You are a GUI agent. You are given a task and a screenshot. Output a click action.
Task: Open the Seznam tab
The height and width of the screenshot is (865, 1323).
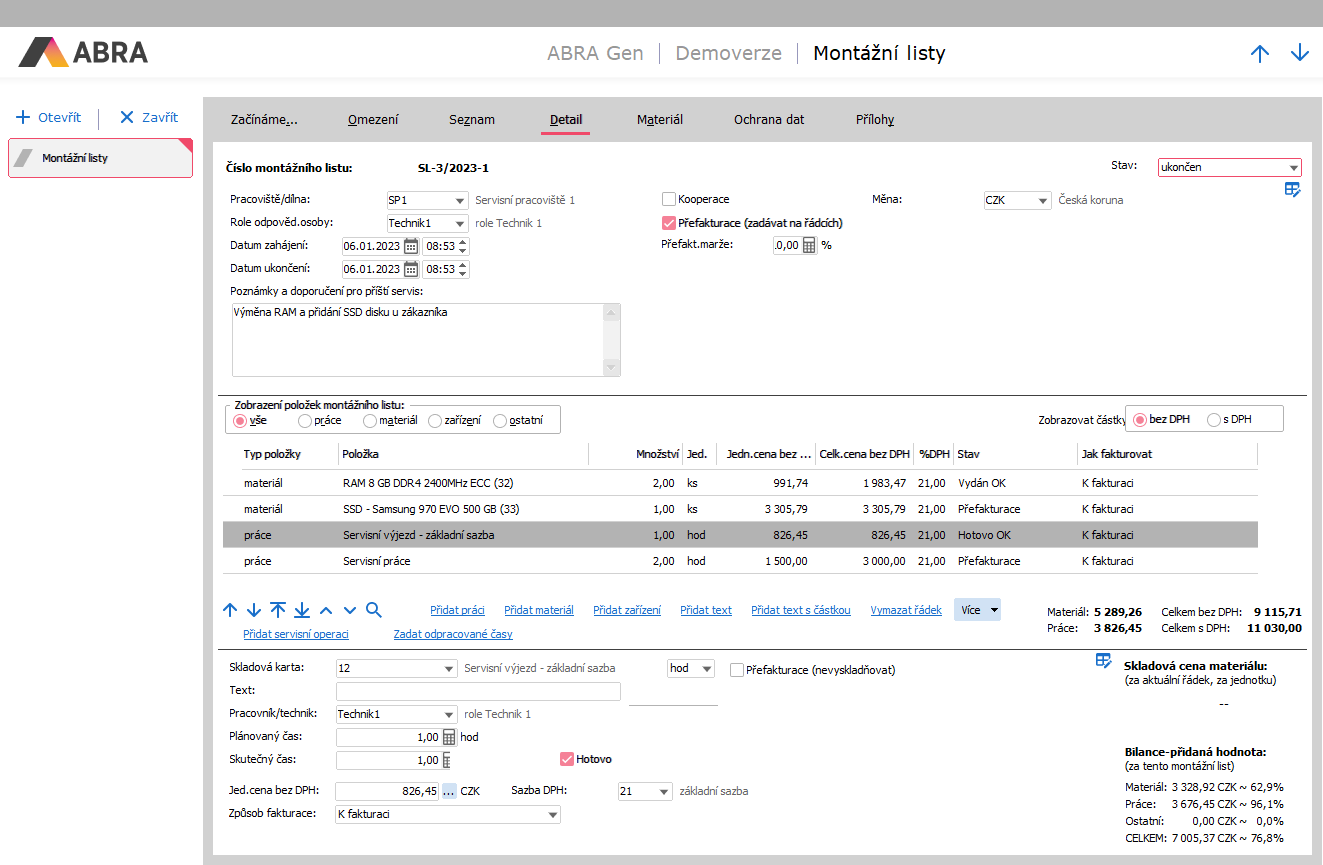[472, 120]
